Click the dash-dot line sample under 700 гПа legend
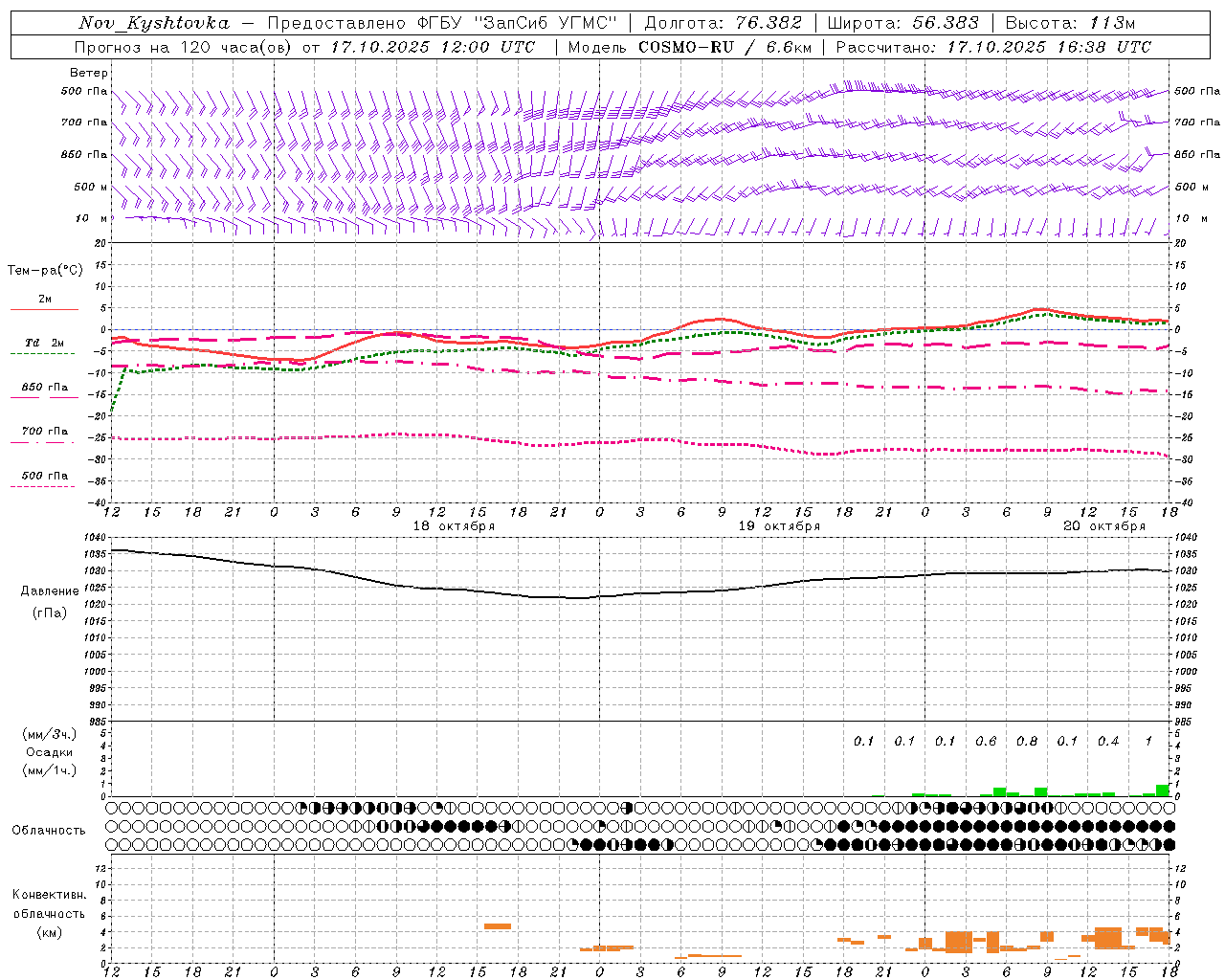 42,442
